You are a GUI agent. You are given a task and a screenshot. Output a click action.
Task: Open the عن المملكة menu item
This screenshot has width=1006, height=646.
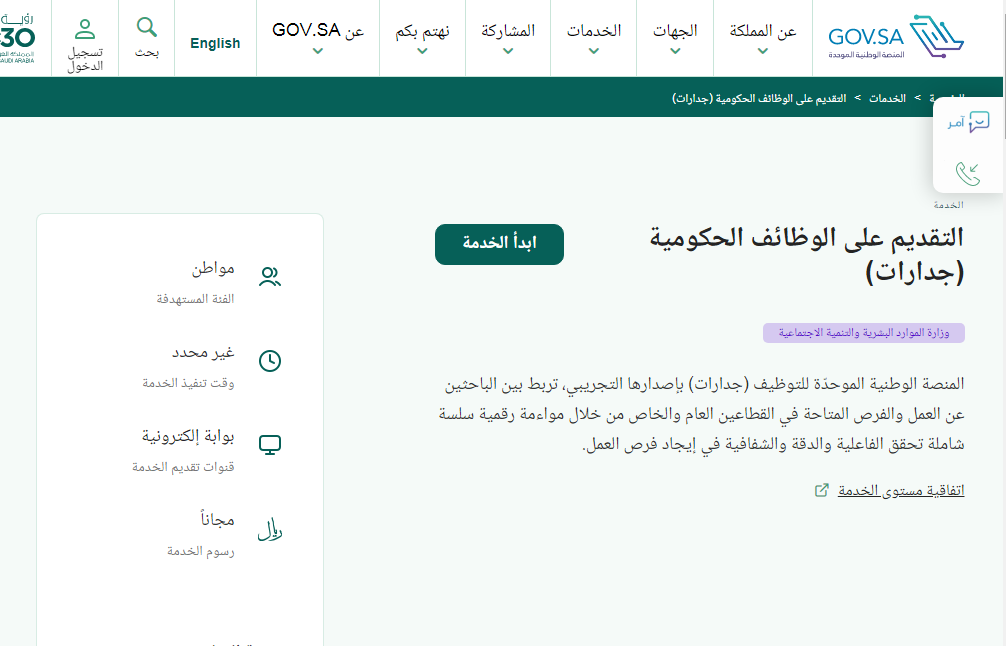(763, 31)
